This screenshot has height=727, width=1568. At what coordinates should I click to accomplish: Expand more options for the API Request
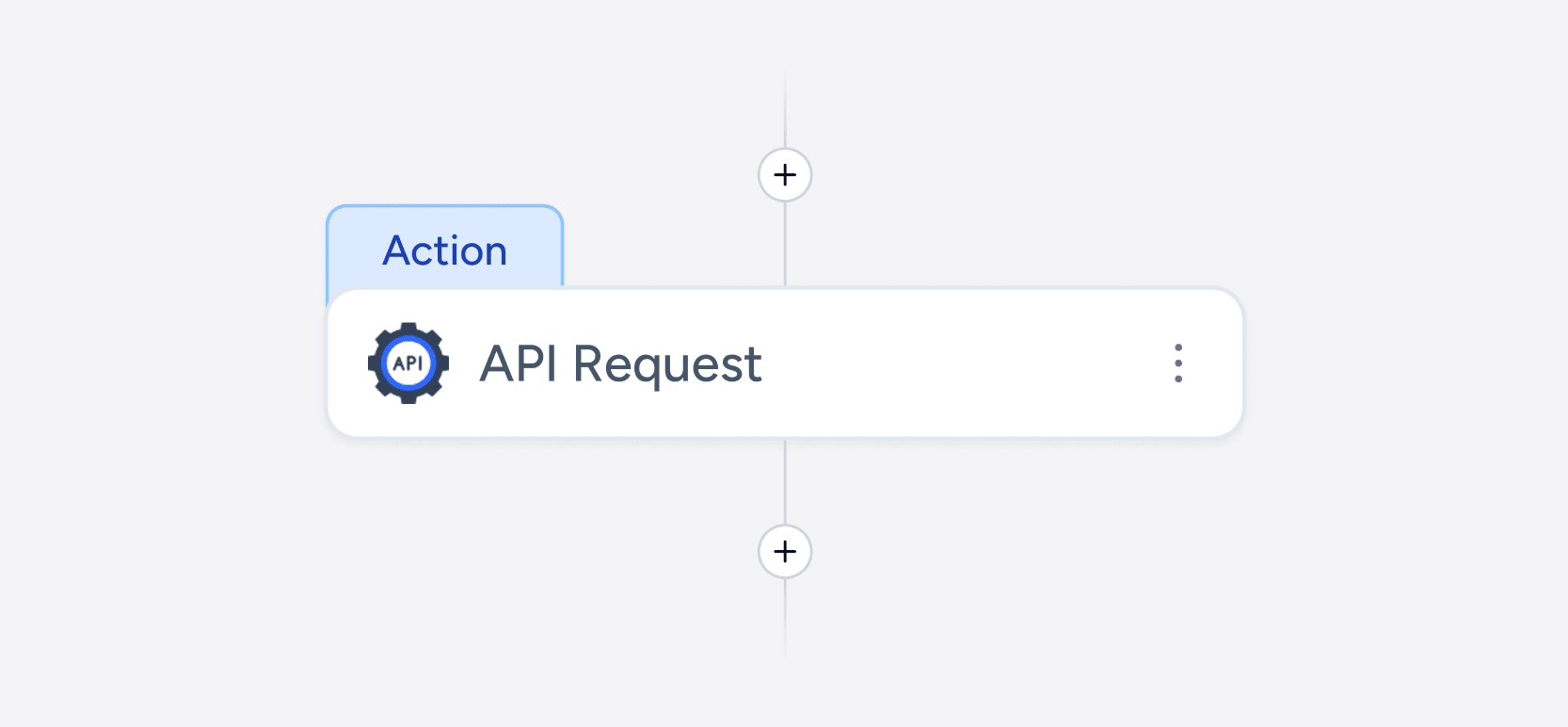click(1177, 363)
